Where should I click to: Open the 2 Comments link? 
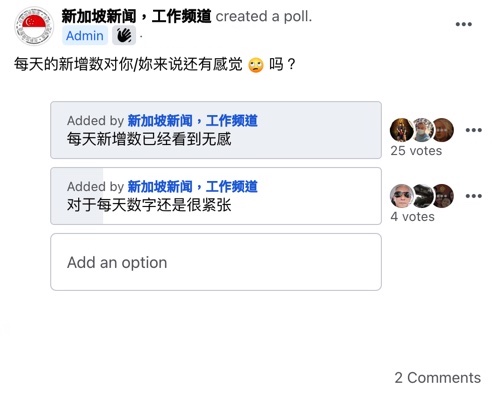(x=437, y=378)
